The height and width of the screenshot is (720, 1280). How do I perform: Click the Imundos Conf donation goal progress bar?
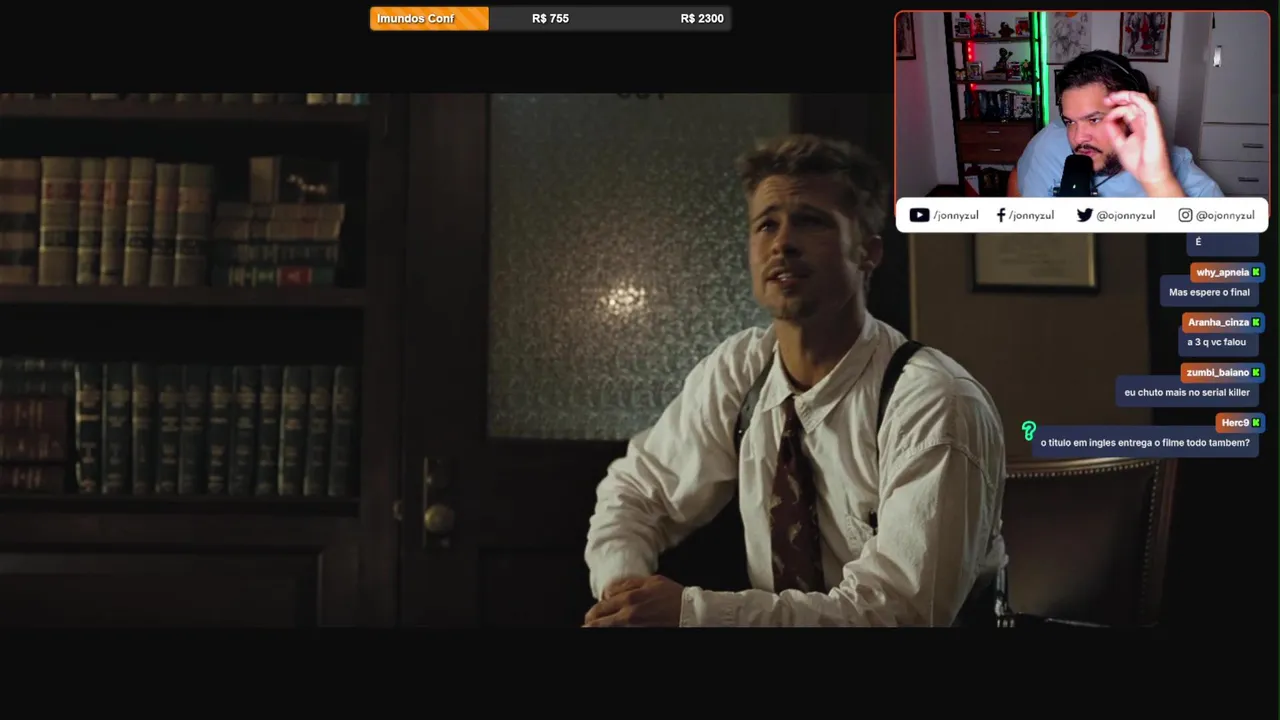[x=550, y=18]
